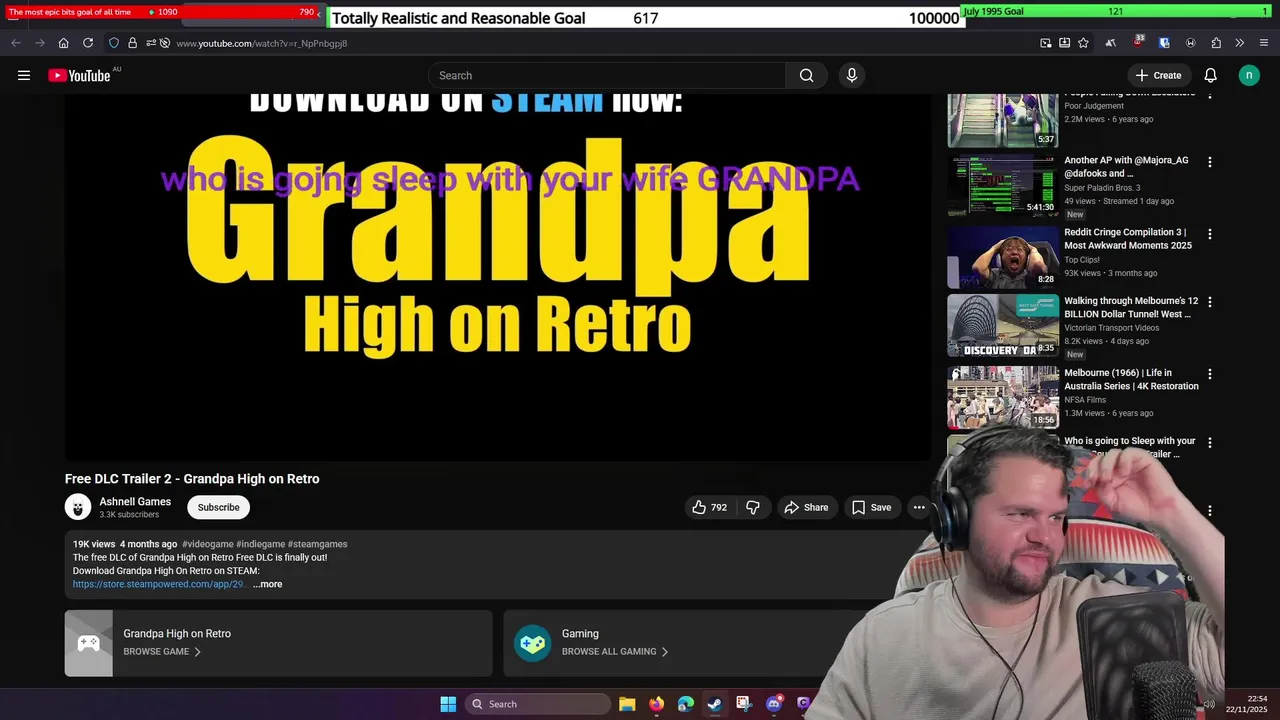
Task: Open tracking protection shield panel
Action: click(x=114, y=43)
